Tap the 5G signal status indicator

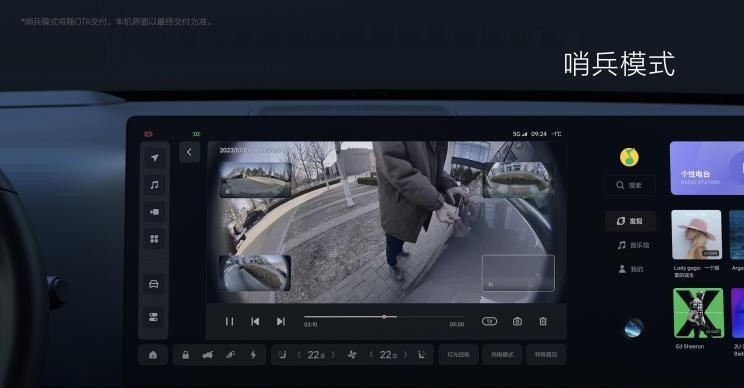pos(520,134)
